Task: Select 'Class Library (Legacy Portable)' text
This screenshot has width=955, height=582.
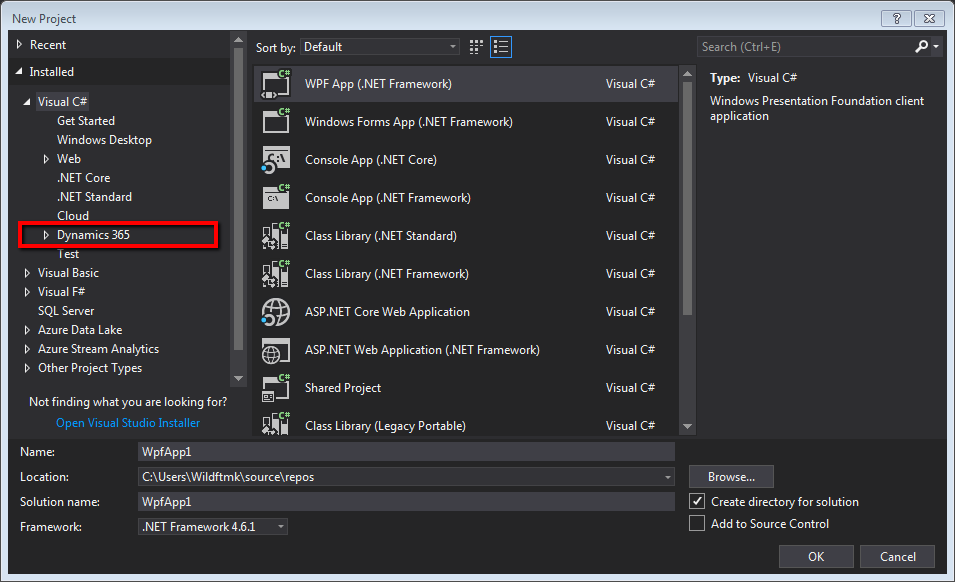Action: (x=386, y=426)
